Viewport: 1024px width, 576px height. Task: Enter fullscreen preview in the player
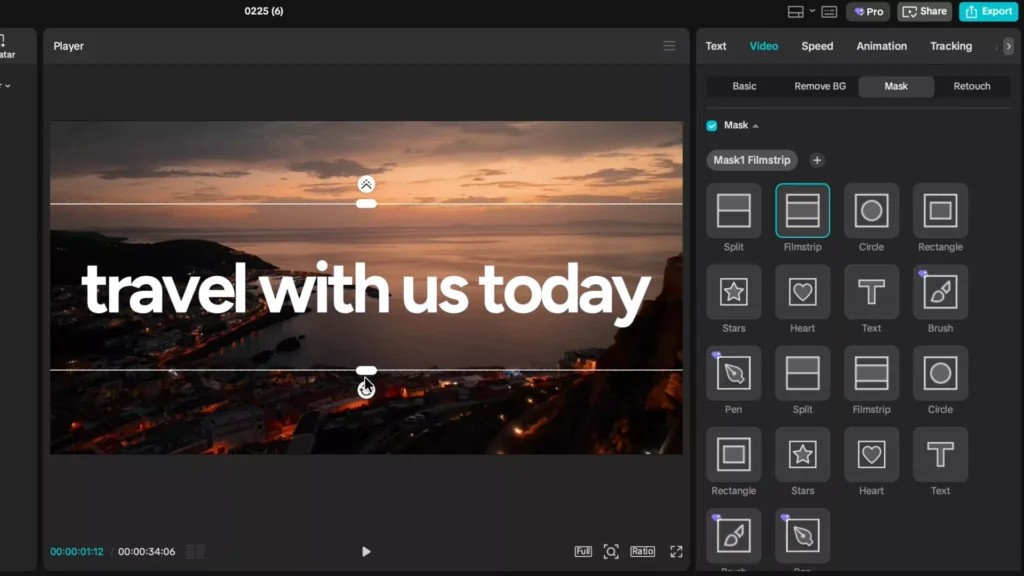[676, 551]
